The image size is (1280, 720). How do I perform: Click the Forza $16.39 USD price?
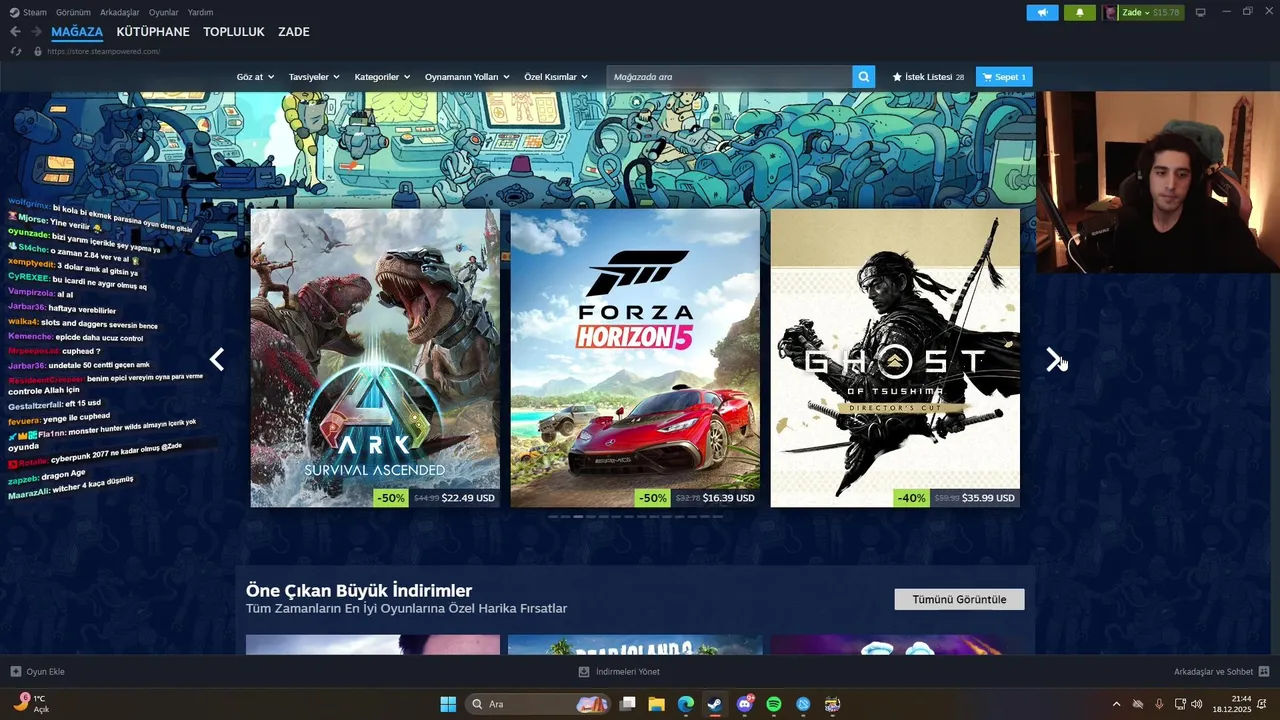729,498
